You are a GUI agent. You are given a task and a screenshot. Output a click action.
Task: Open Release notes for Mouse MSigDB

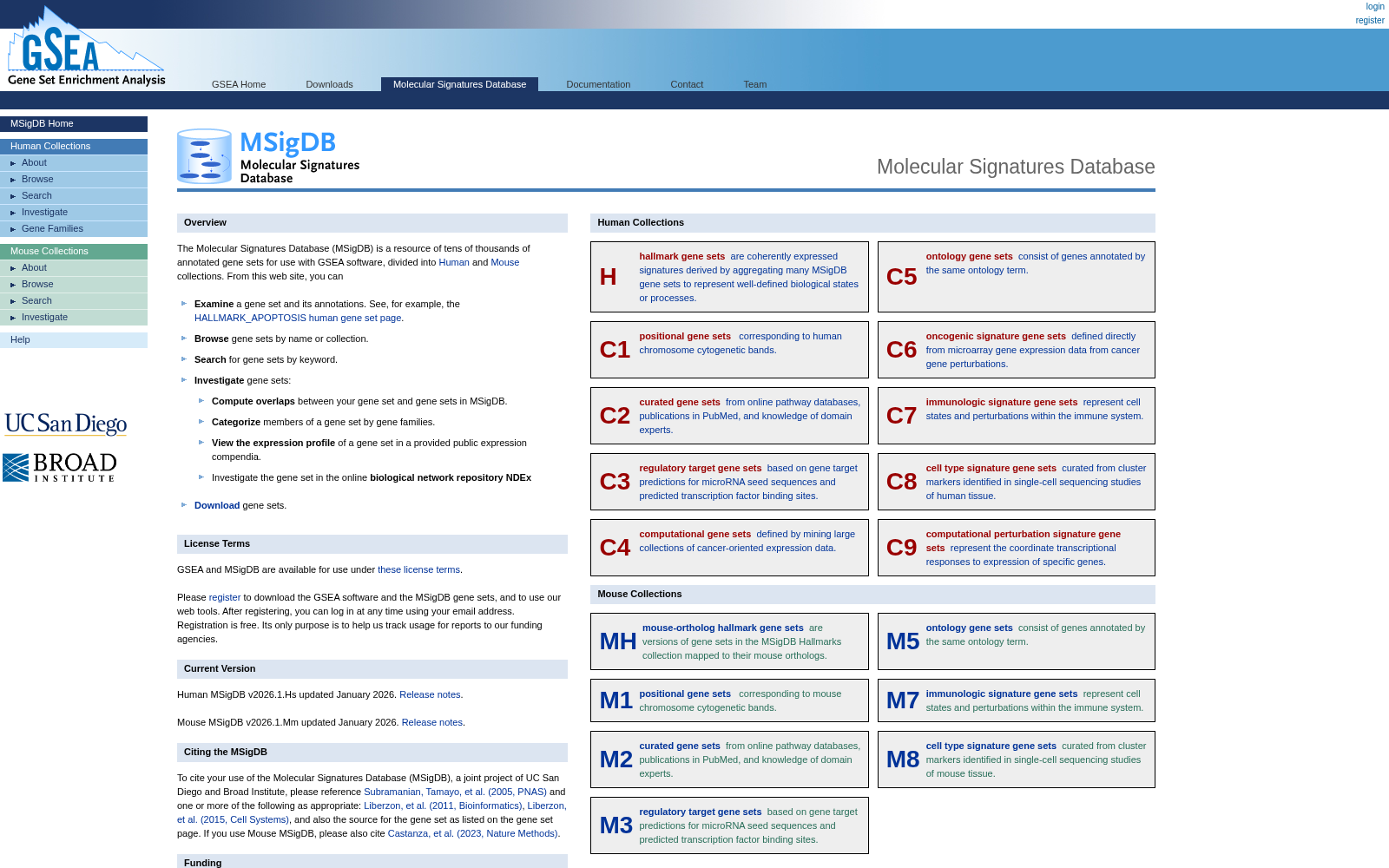pos(432,722)
